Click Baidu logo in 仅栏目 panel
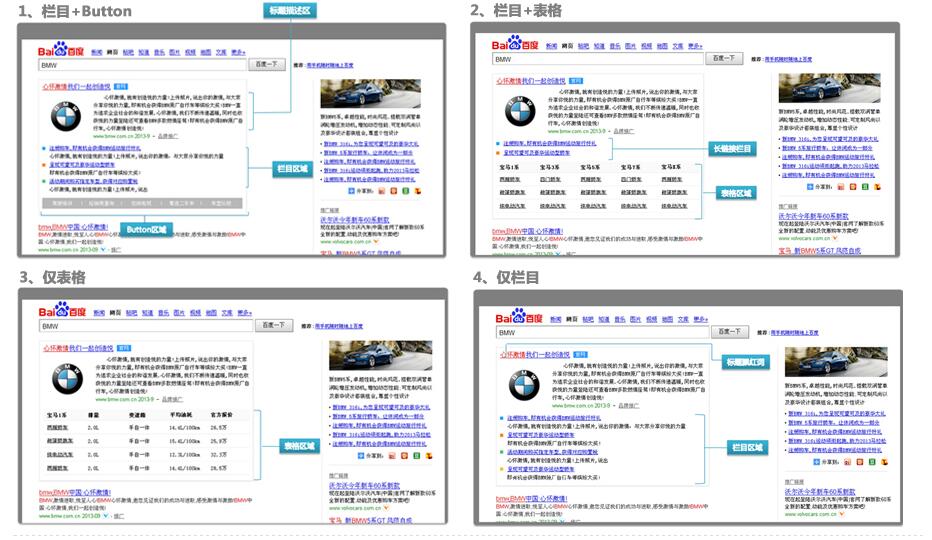 (519, 316)
